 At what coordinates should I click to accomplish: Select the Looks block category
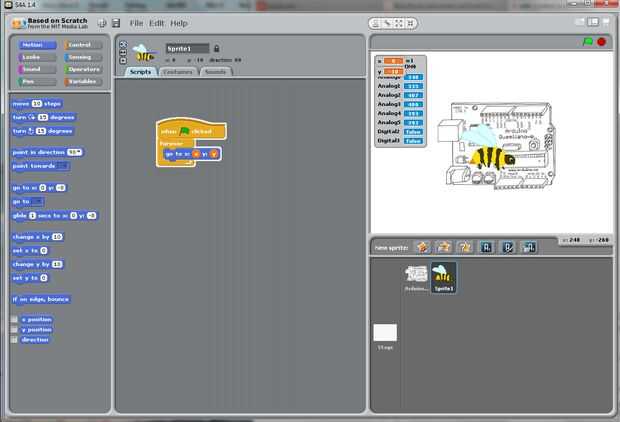click(37, 57)
